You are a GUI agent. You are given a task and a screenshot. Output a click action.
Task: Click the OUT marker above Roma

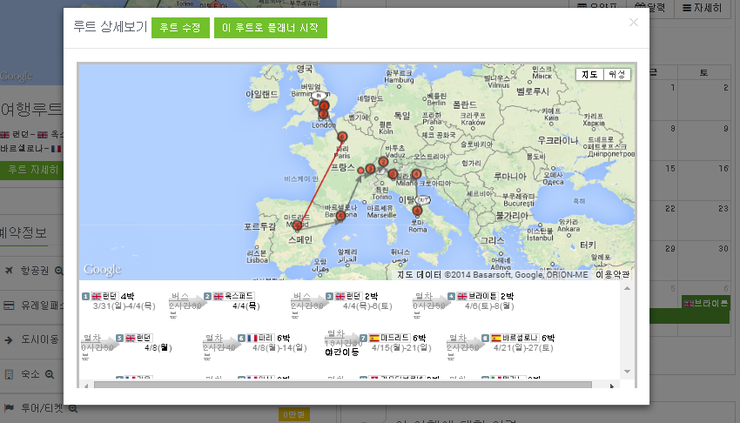point(422,200)
